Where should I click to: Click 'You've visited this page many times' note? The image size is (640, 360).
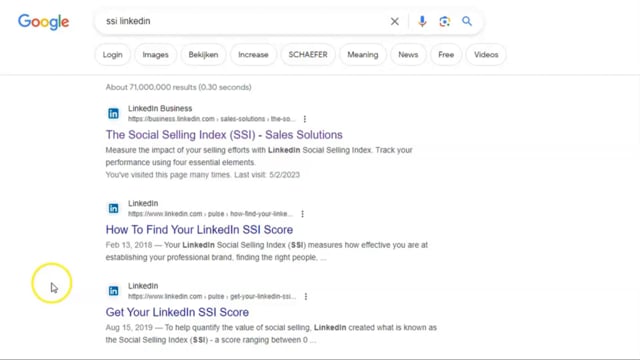[x=202, y=175]
